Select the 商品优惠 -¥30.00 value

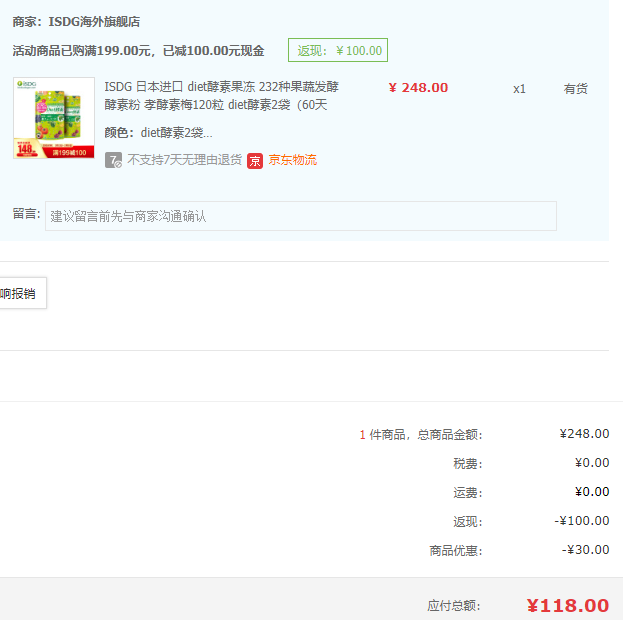click(x=586, y=550)
